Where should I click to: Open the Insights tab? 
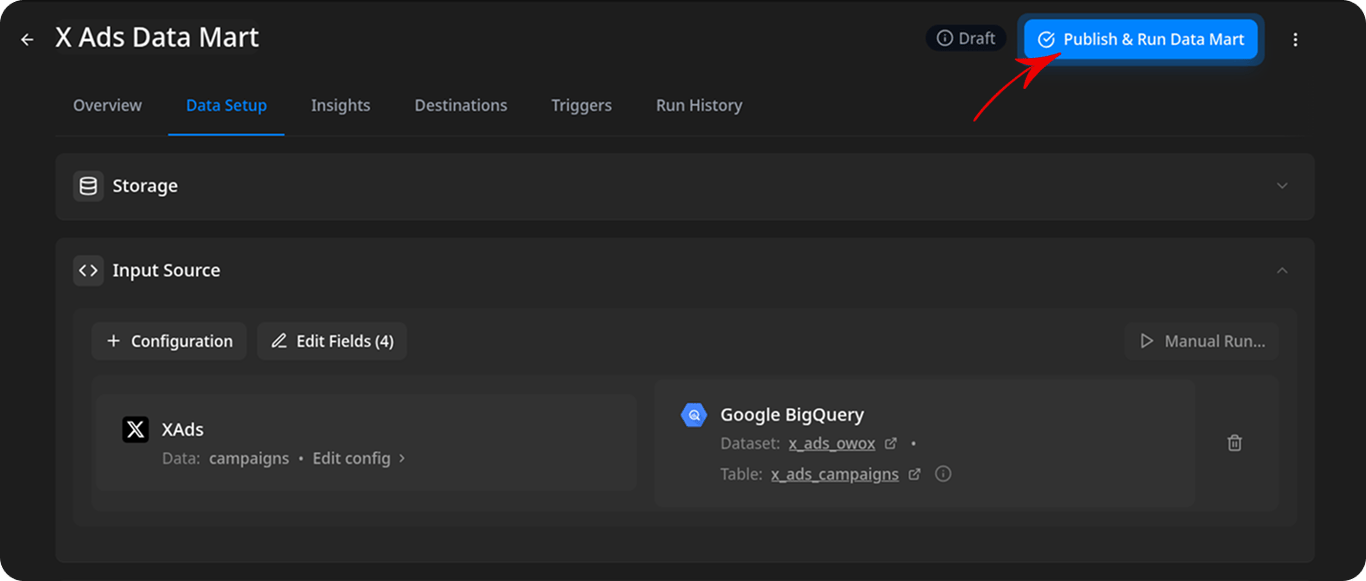340,105
